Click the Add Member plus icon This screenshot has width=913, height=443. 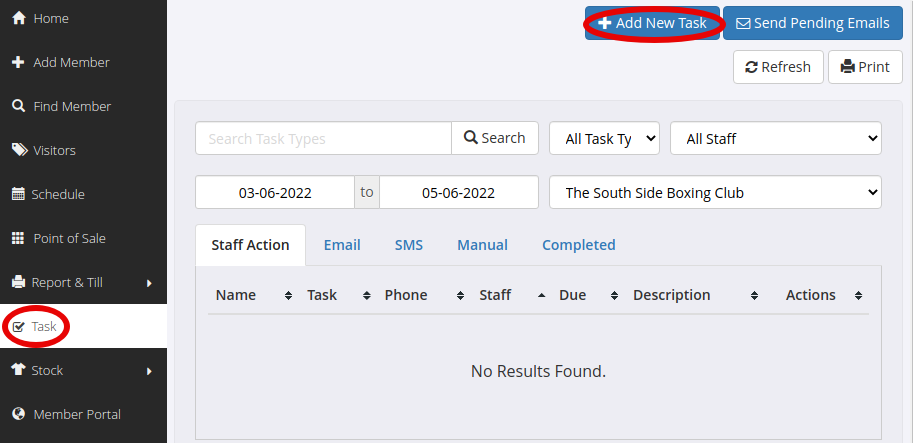(x=19, y=62)
